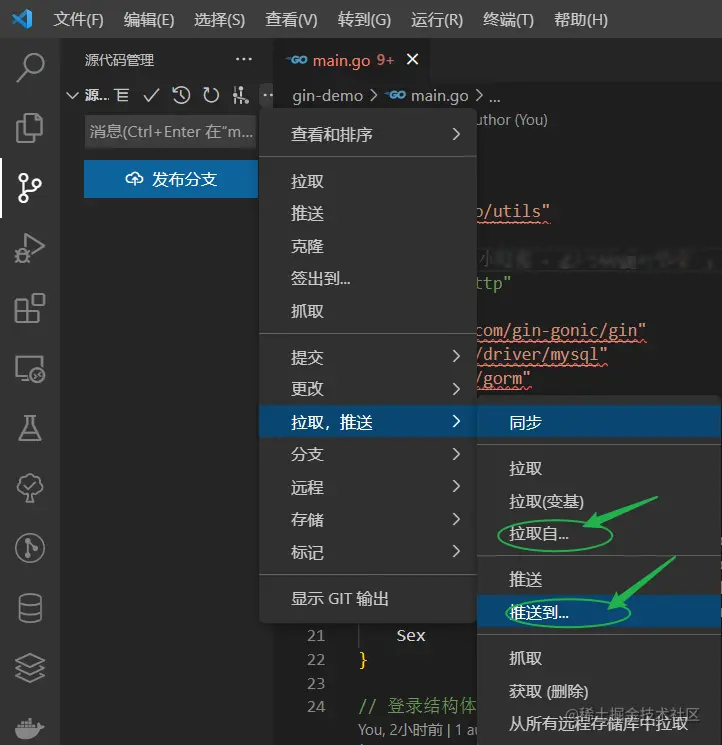722x745 pixels.
Task: Choose 推送 in the pull-push submenu
Action: [x=599, y=579]
